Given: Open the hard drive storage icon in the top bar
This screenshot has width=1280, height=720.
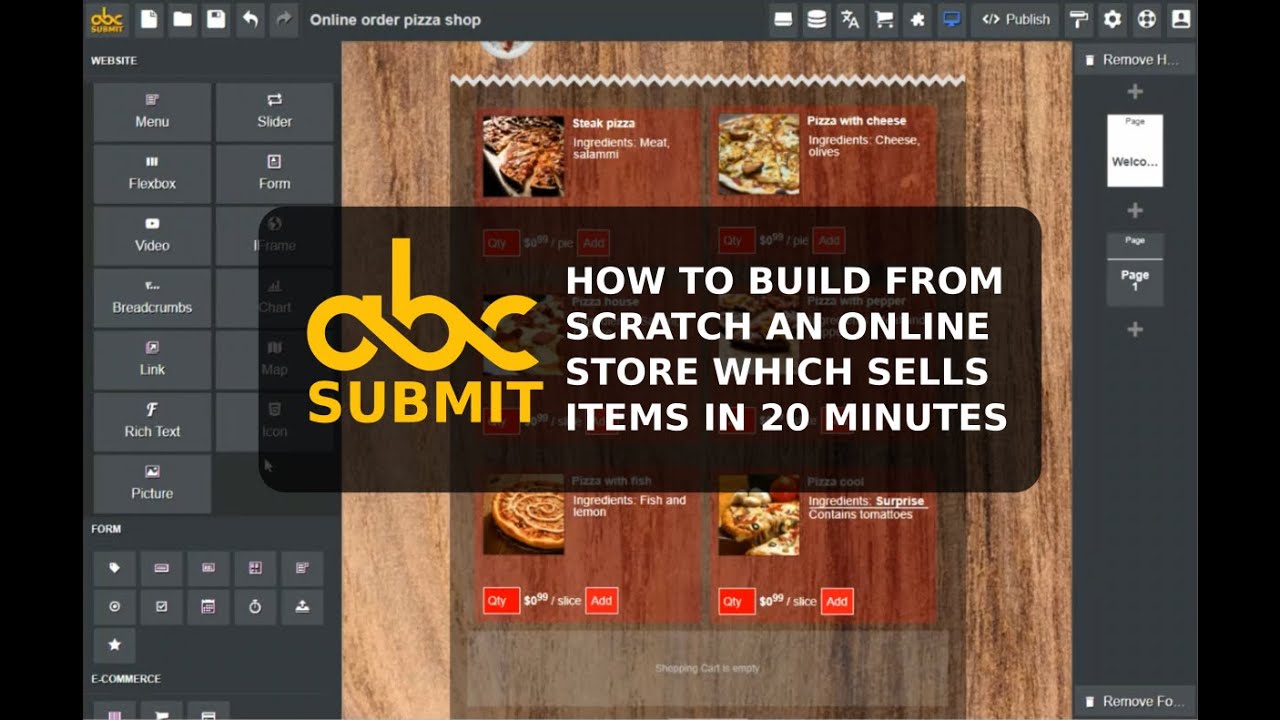Looking at the screenshot, I should (x=784, y=20).
